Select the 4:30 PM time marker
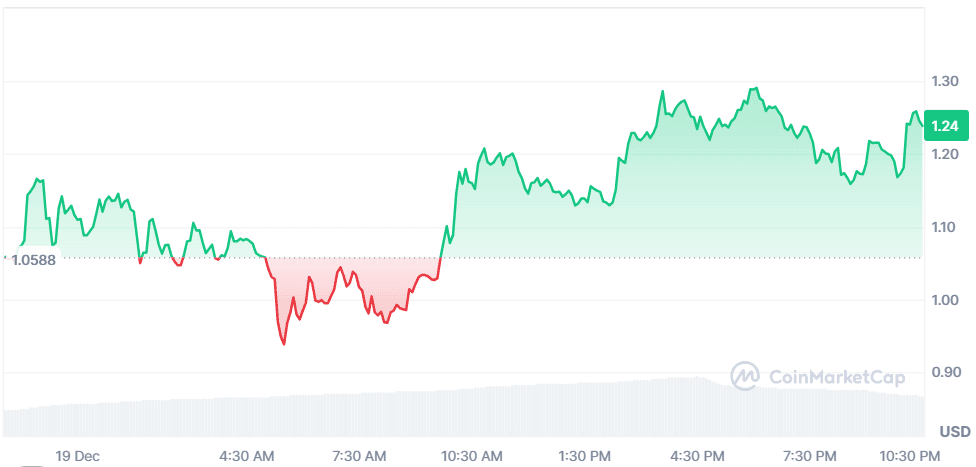976x467 pixels. [x=698, y=456]
